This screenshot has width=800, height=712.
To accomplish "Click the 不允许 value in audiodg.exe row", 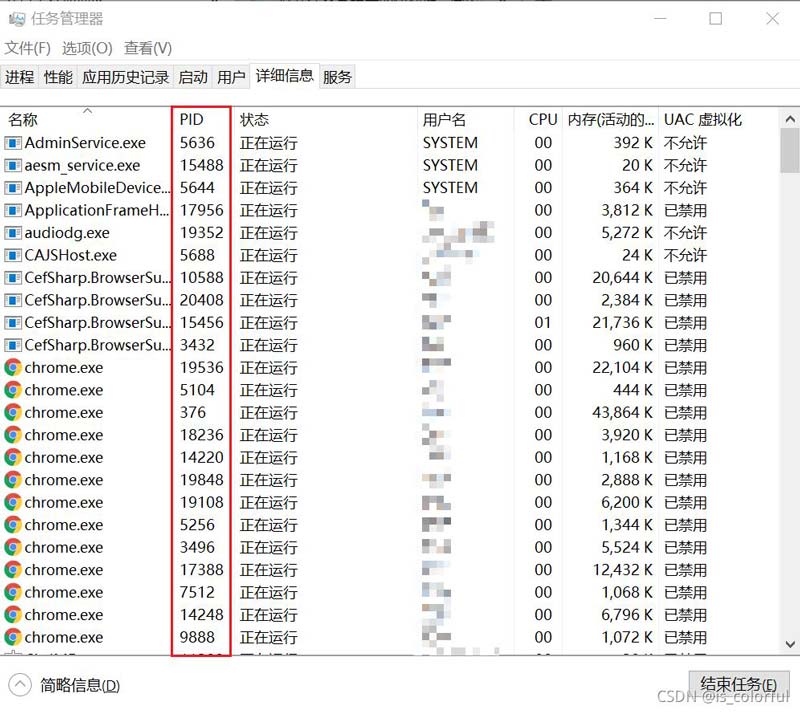I will 685,233.
